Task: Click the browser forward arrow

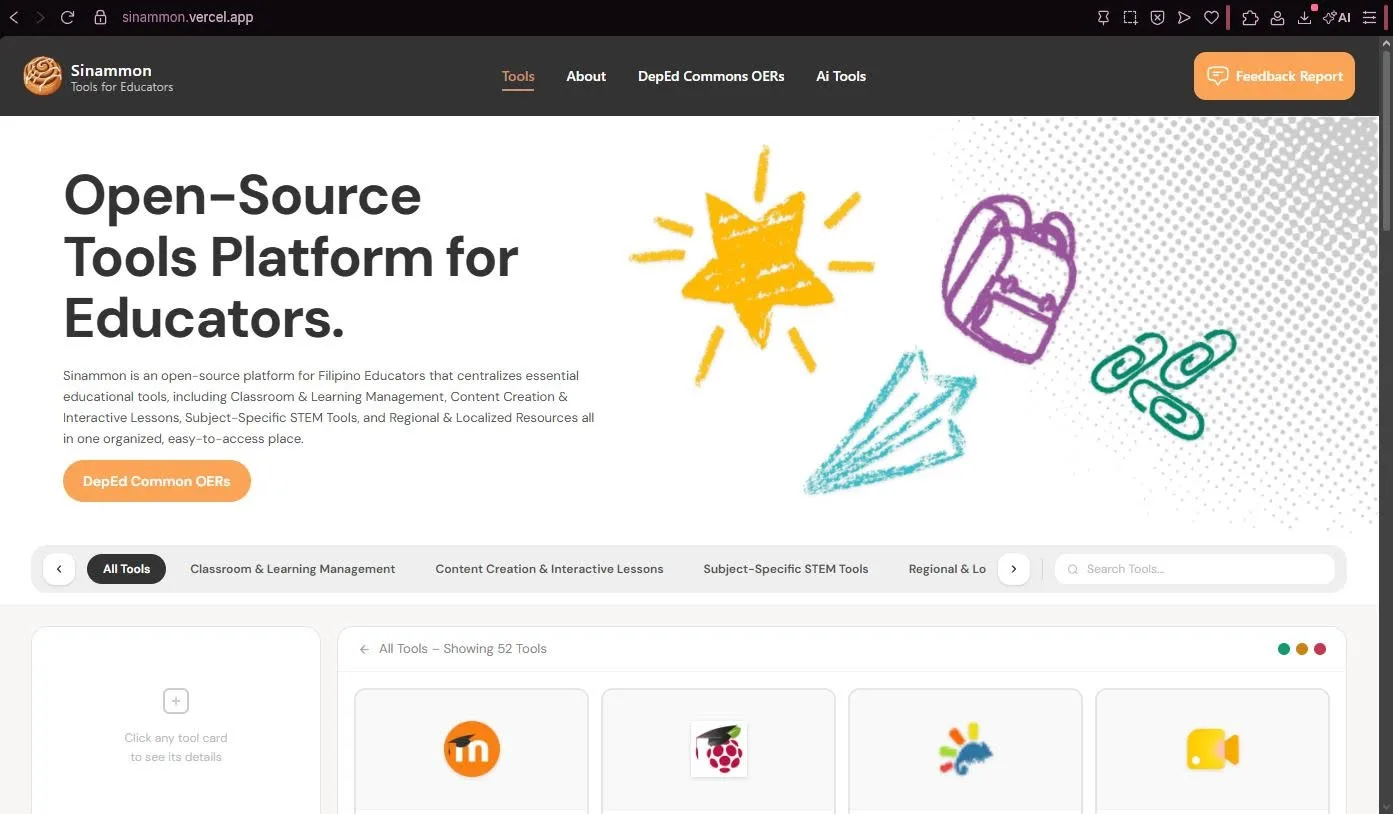Action: point(40,17)
